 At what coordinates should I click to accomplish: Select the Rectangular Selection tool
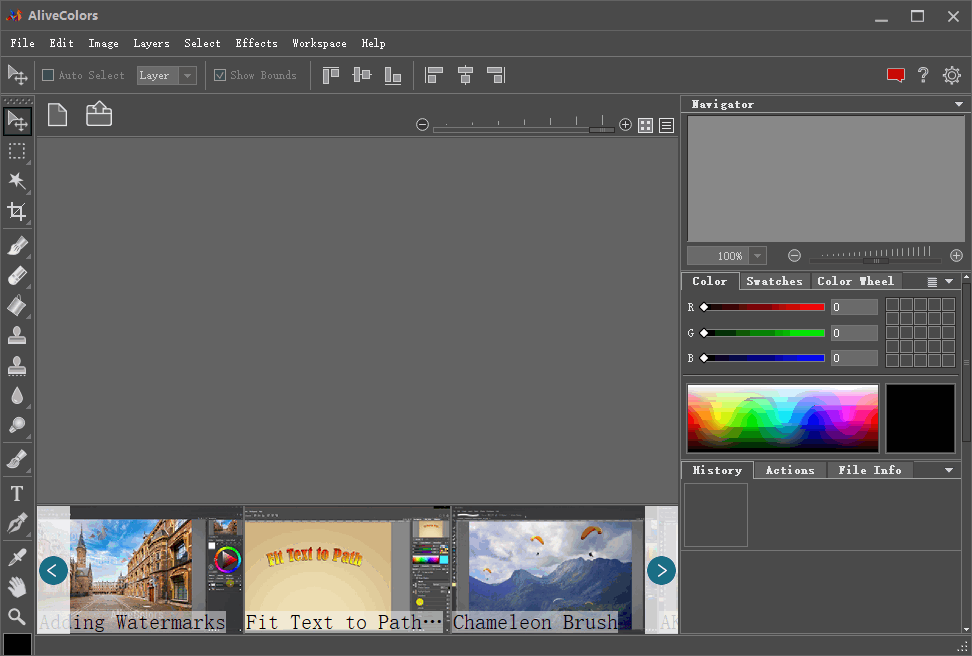point(17,151)
